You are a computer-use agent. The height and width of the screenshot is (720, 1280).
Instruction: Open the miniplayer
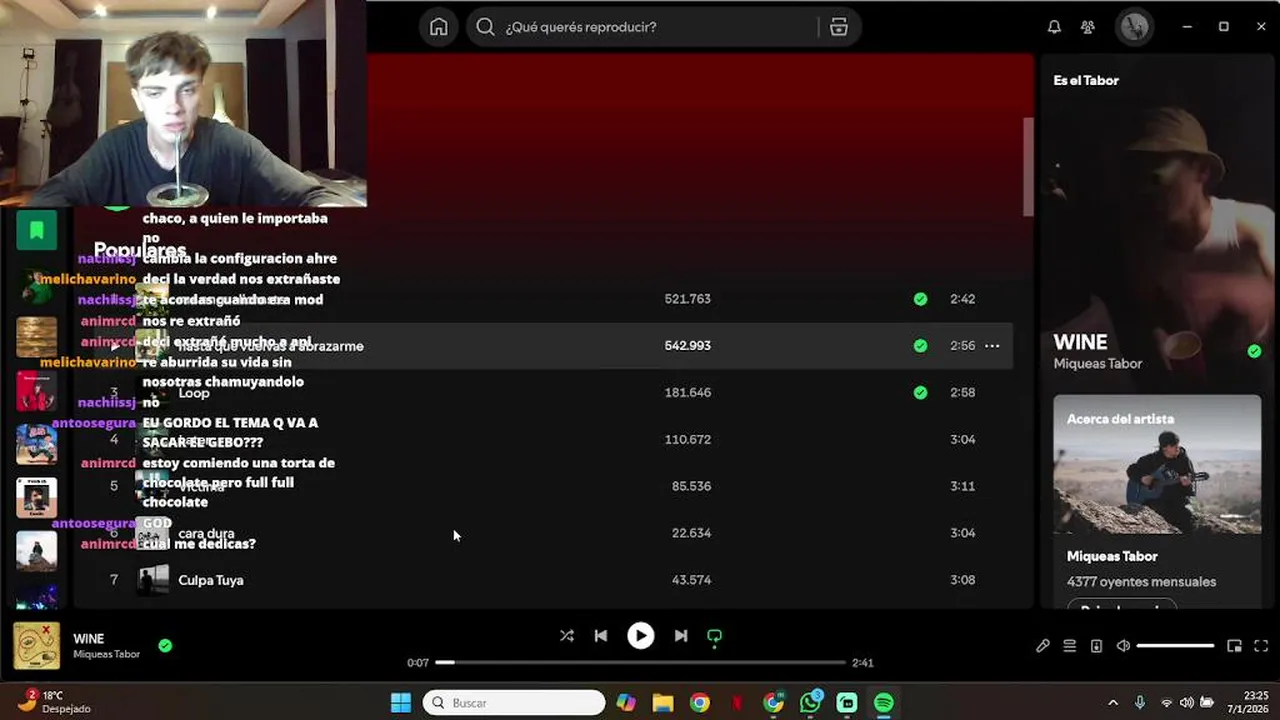[x=1234, y=646]
